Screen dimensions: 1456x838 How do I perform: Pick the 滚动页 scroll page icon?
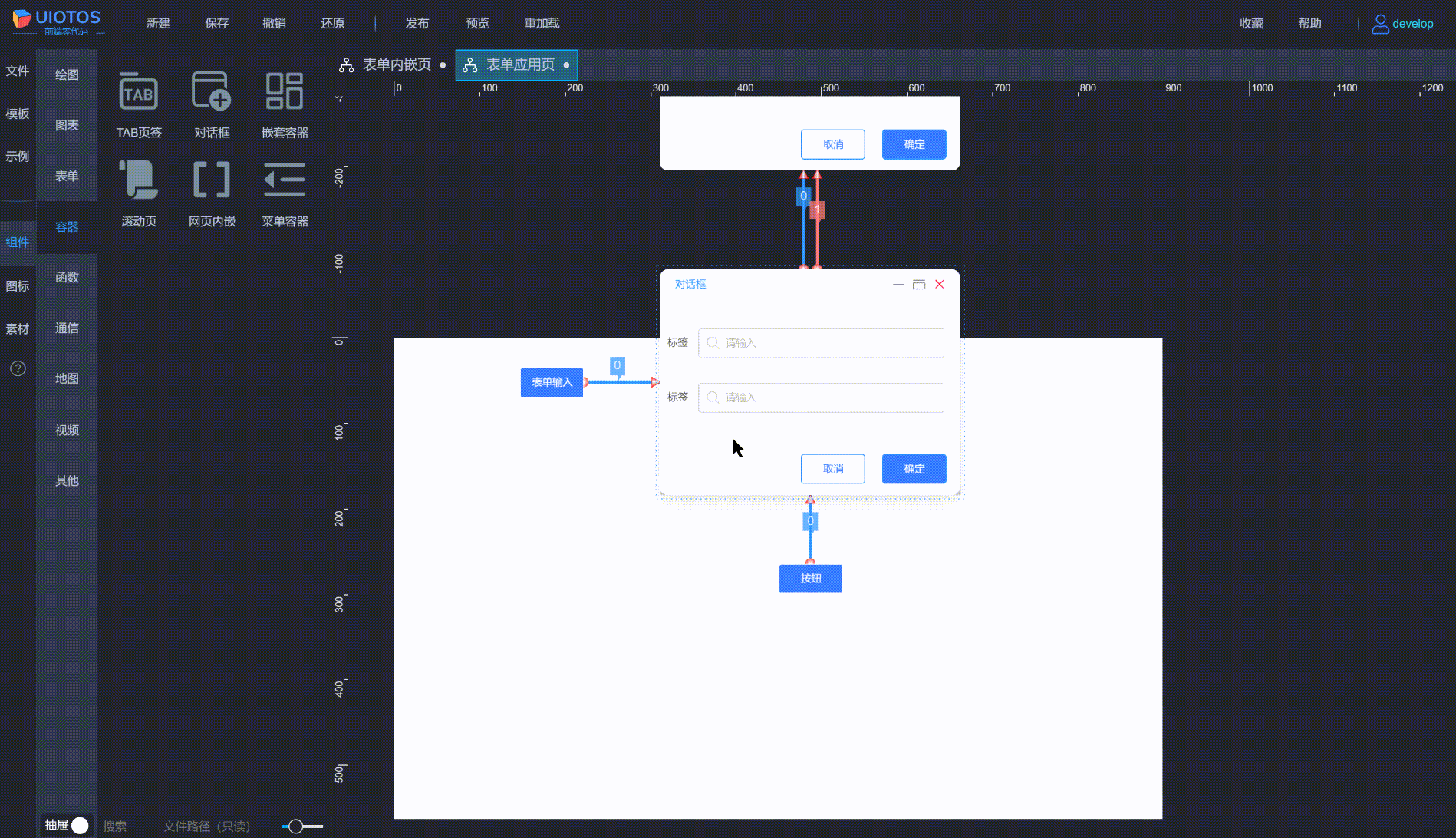click(139, 180)
